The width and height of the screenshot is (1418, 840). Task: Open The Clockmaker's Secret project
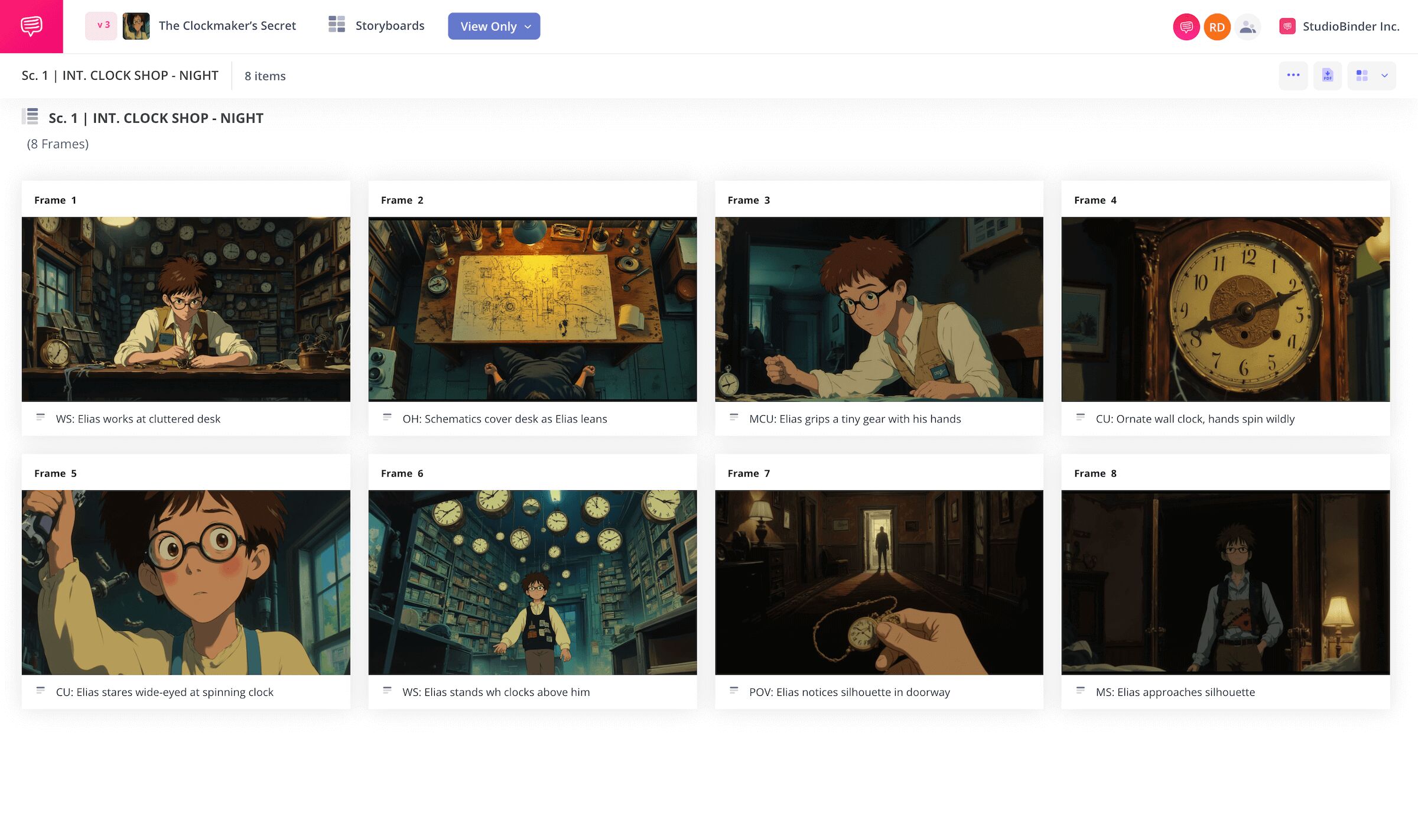(227, 25)
